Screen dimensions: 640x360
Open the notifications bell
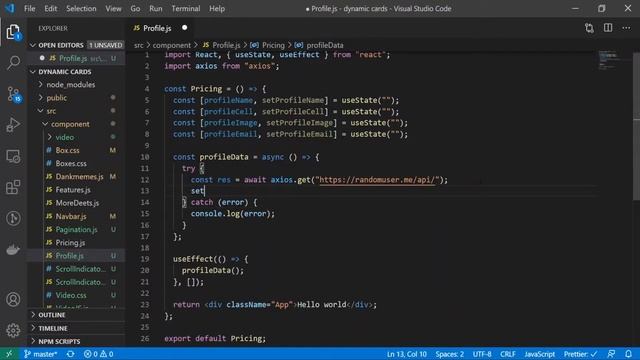click(x=629, y=354)
